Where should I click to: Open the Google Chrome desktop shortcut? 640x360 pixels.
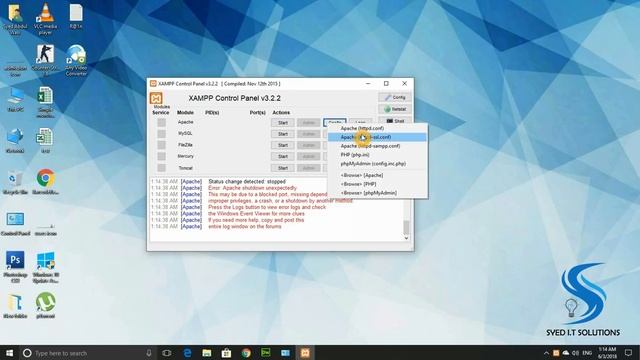coord(45,182)
